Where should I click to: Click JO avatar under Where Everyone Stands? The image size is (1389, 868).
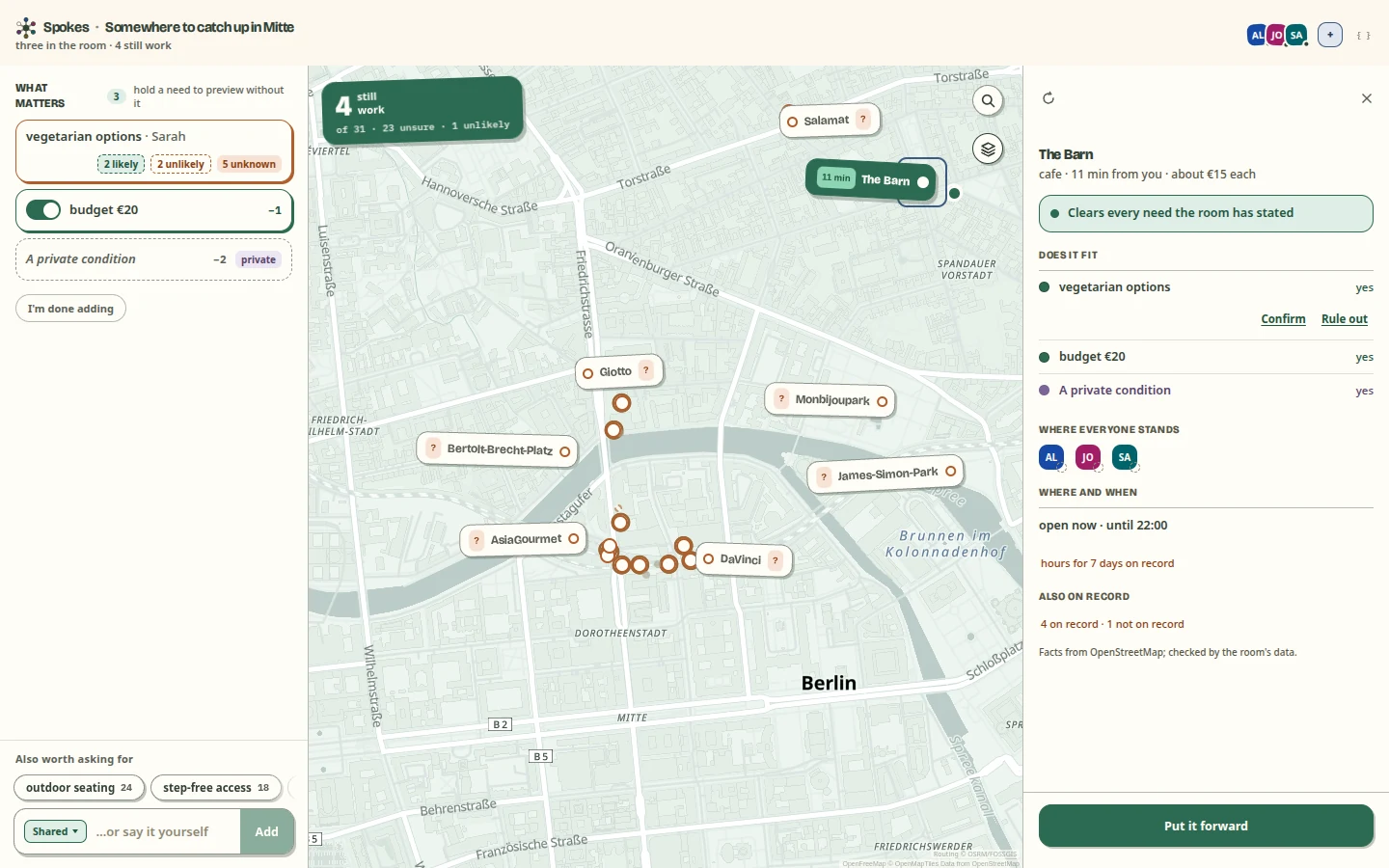point(1088,457)
